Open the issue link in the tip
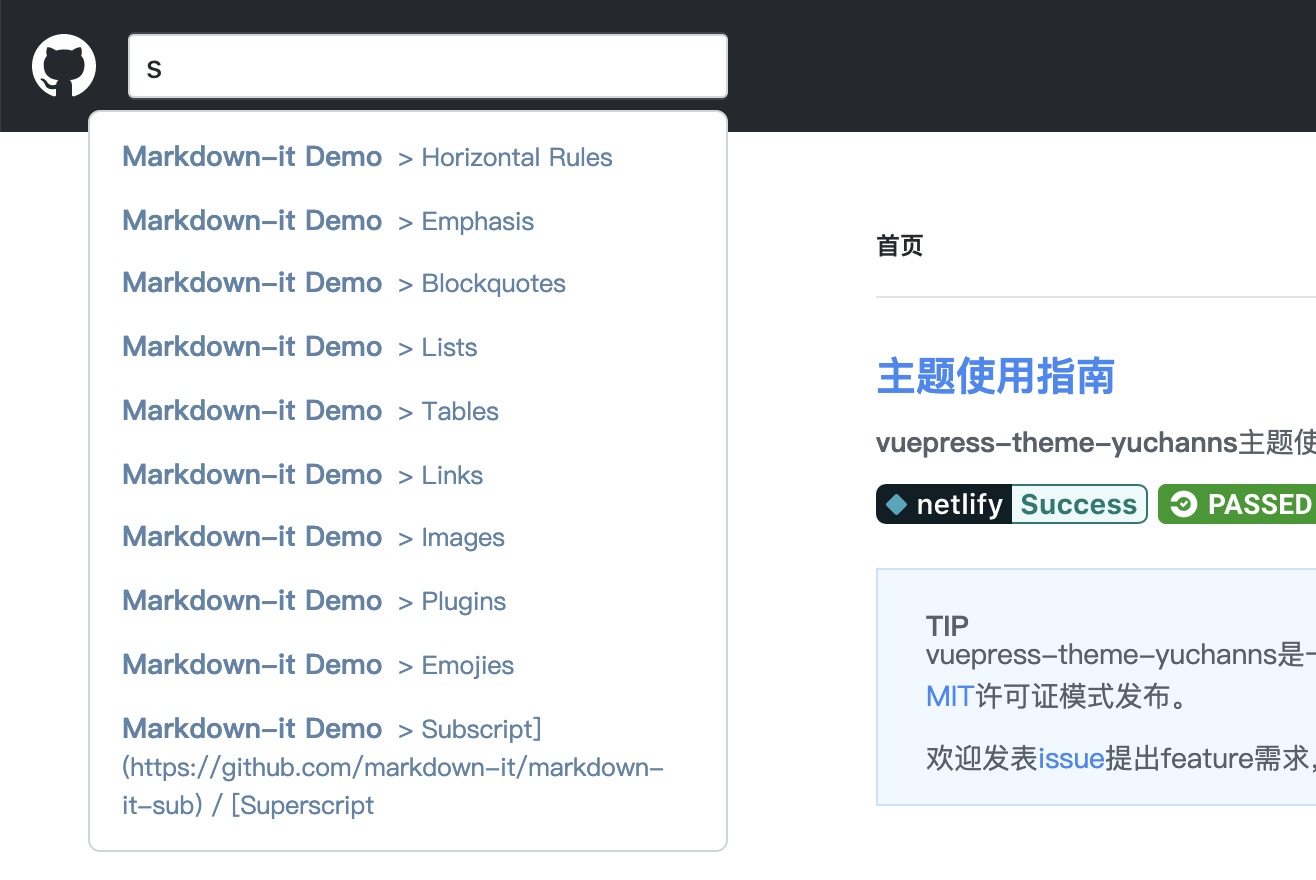1316x880 pixels. (x=1071, y=759)
